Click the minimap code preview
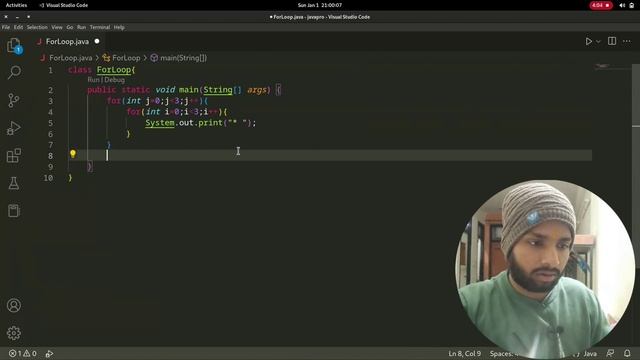The width and height of the screenshot is (640, 360). 602,65
